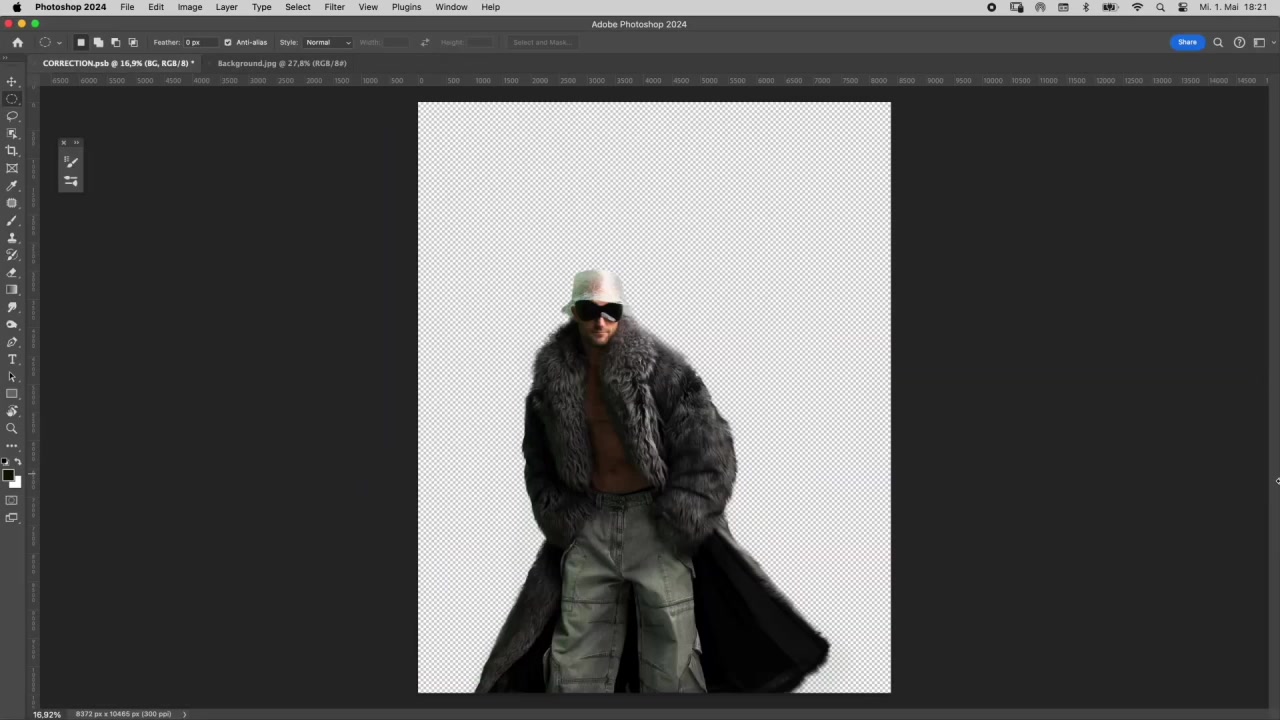Select the Move tool
This screenshot has height=720, width=1280.
[12, 82]
